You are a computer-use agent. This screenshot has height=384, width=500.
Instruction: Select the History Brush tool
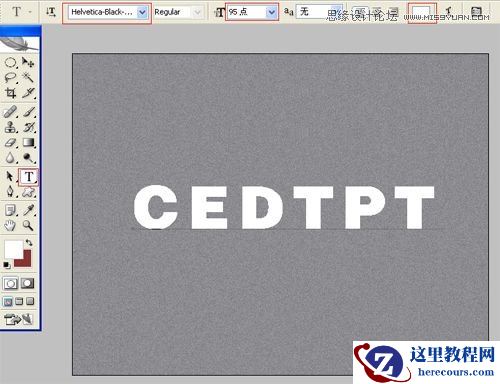point(28,127)
